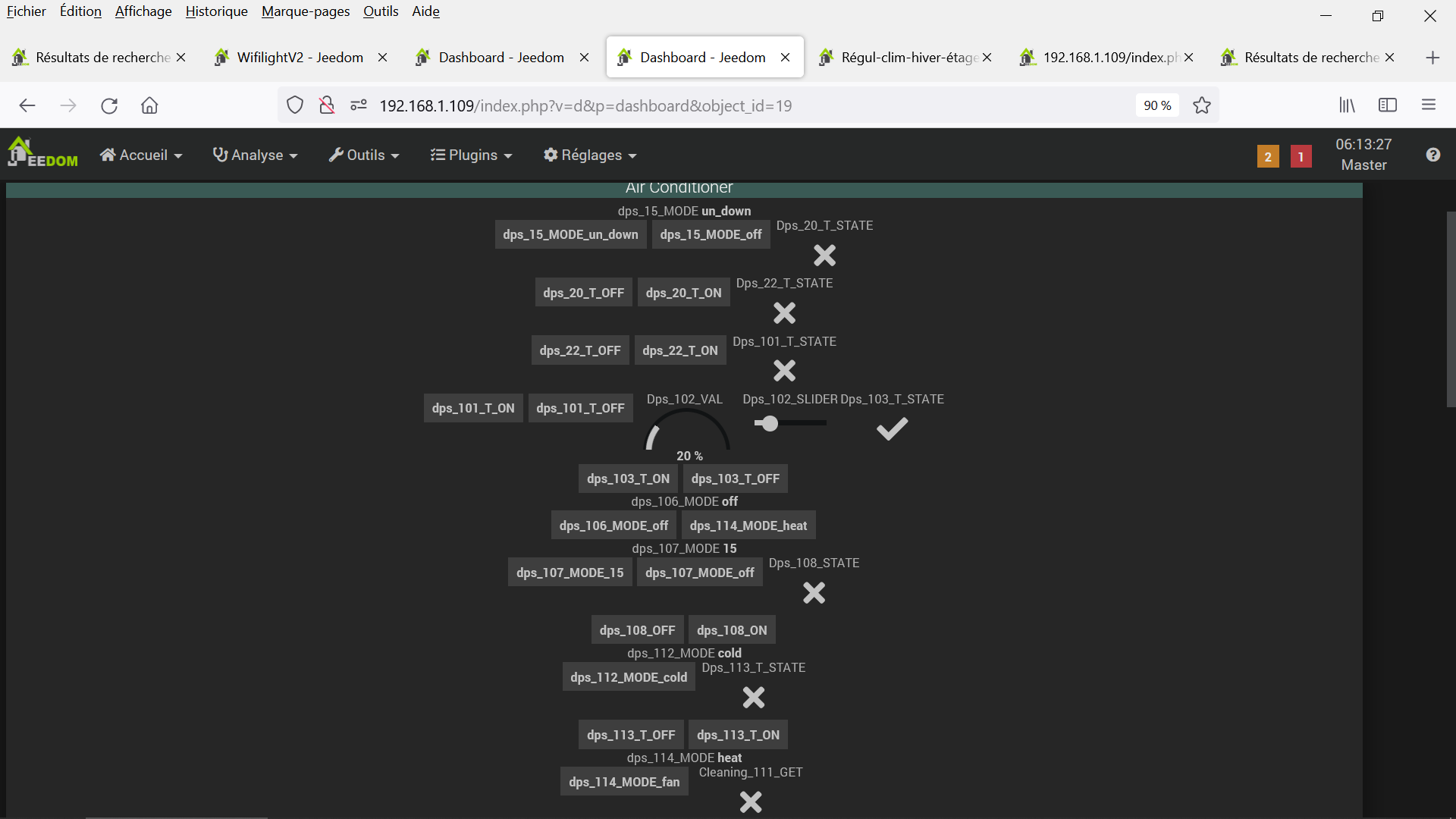
Task: Click the Dps_102_SLIDER handle
Action: coord(770,423)
